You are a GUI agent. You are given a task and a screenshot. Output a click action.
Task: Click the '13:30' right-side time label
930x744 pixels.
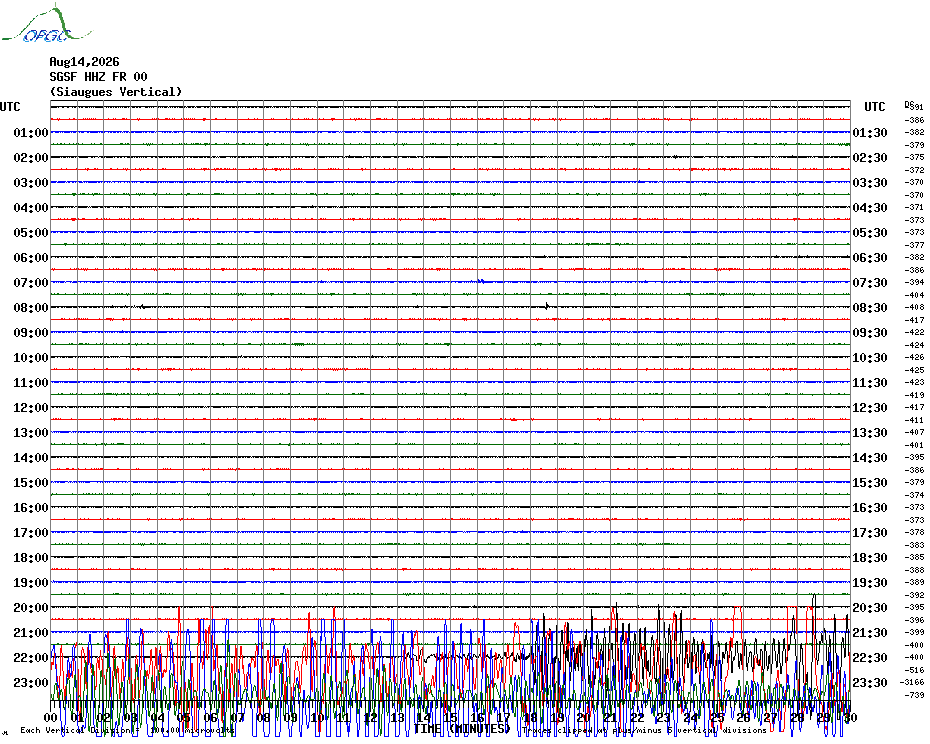[870, 433]
